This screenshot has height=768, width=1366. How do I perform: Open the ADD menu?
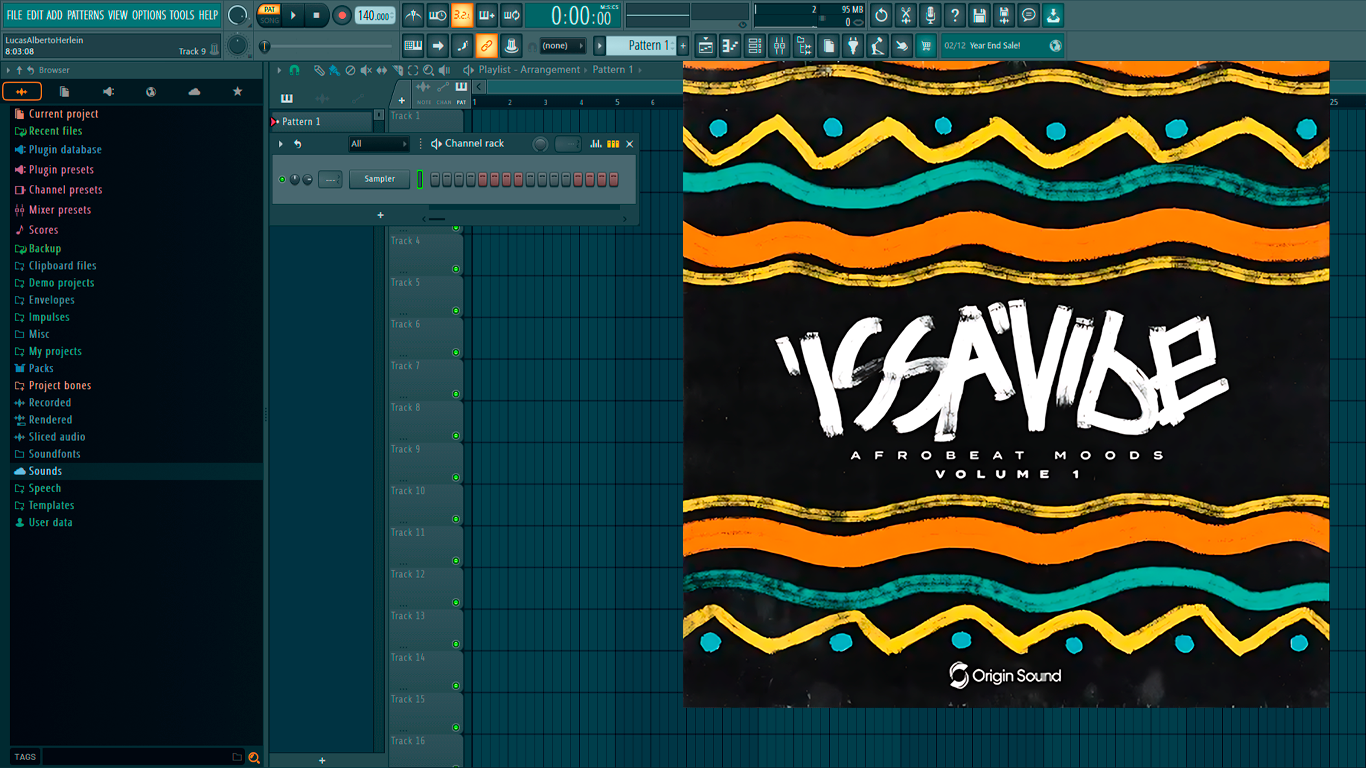54,15
